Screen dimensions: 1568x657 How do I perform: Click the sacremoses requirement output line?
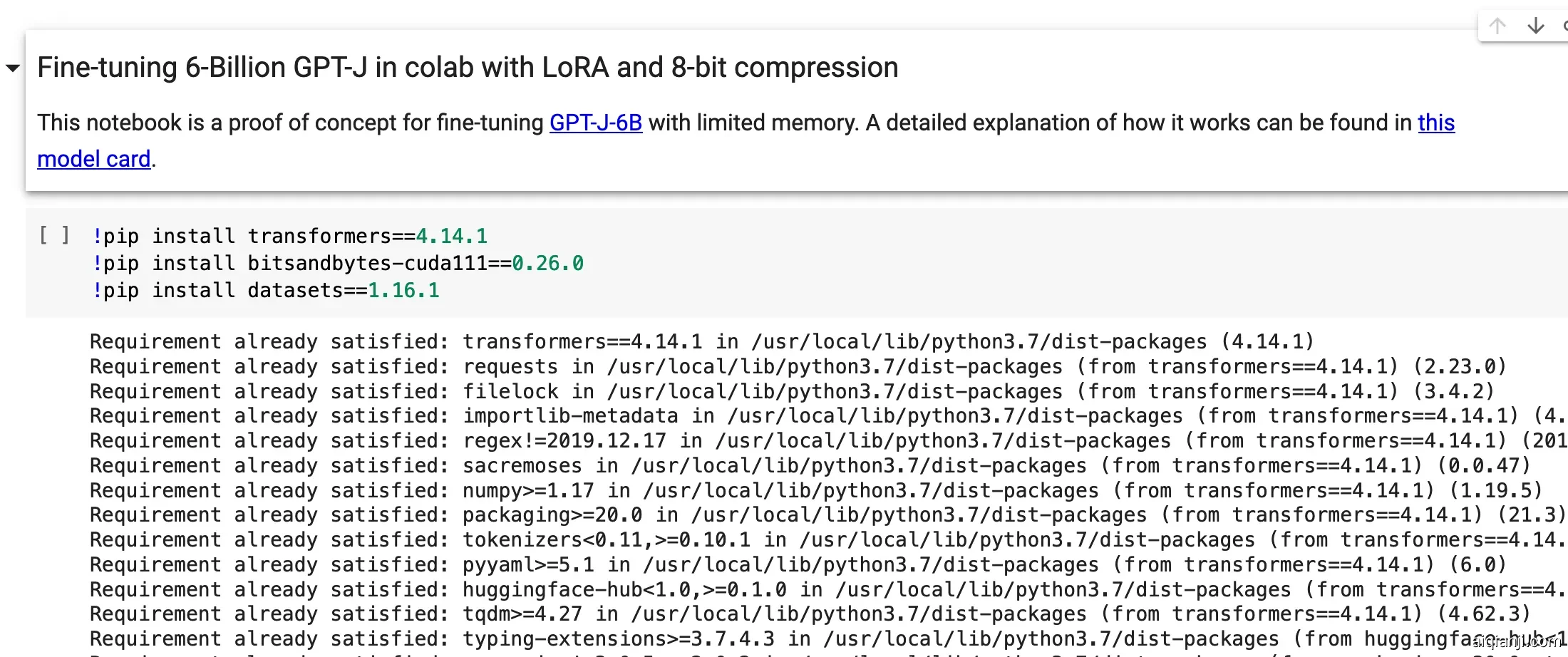(809, 466)
